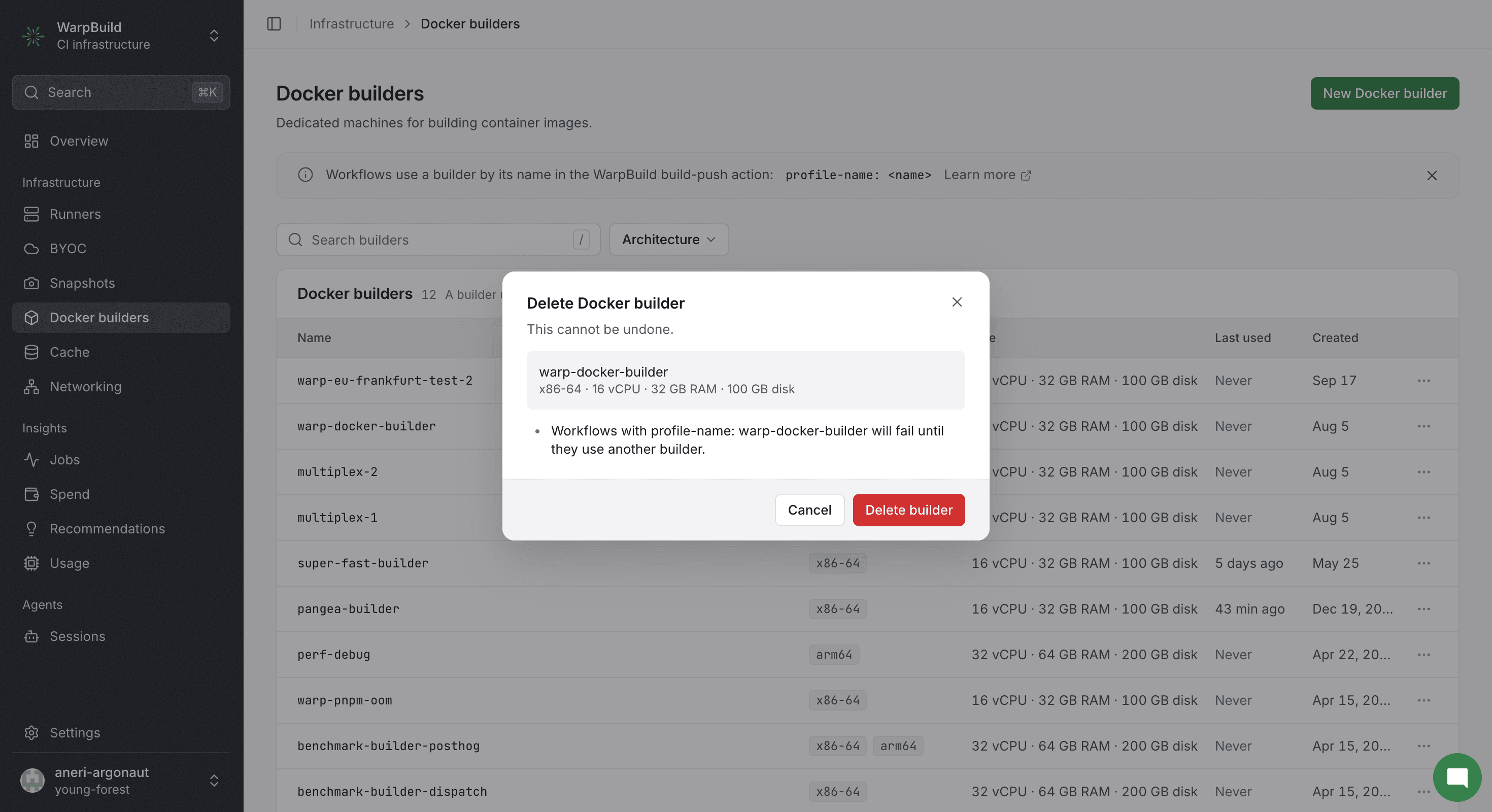Go to Jobs insights page
Screen dimensions: 1492x812
point(121,459)
